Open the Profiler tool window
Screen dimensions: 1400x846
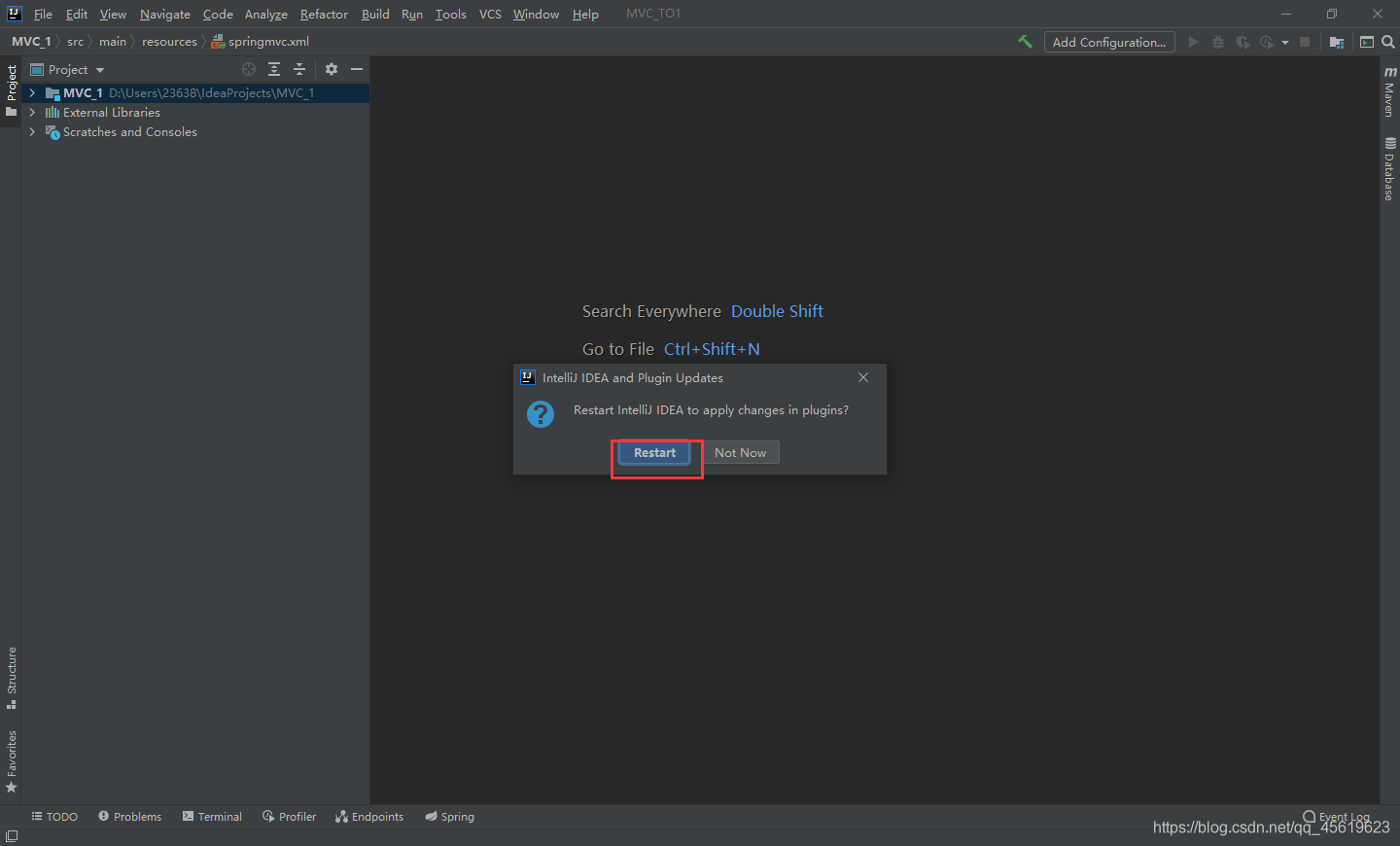pyautogui.click(x=289, y=817)
